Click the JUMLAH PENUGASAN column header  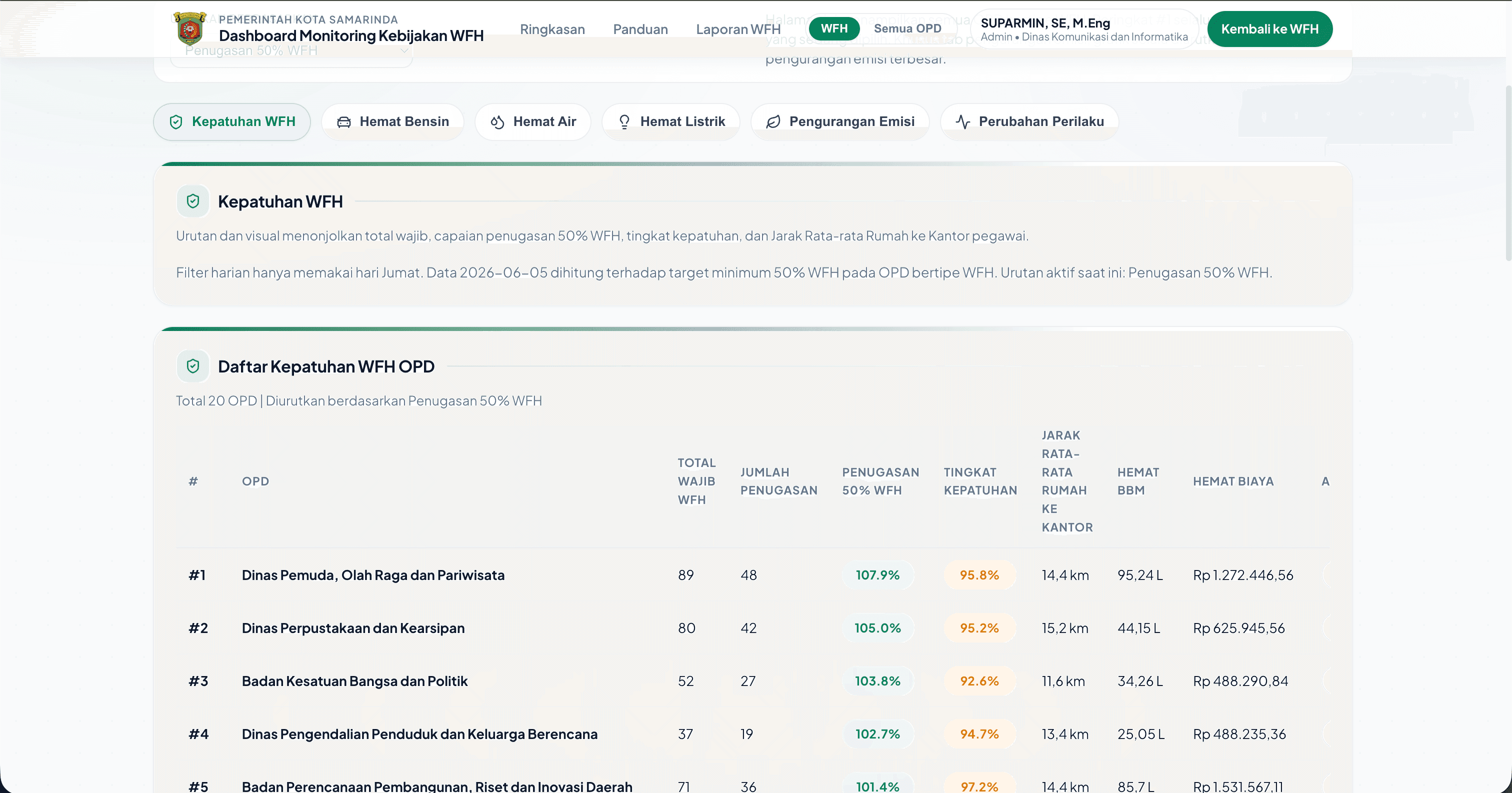(x=779, y=481)
